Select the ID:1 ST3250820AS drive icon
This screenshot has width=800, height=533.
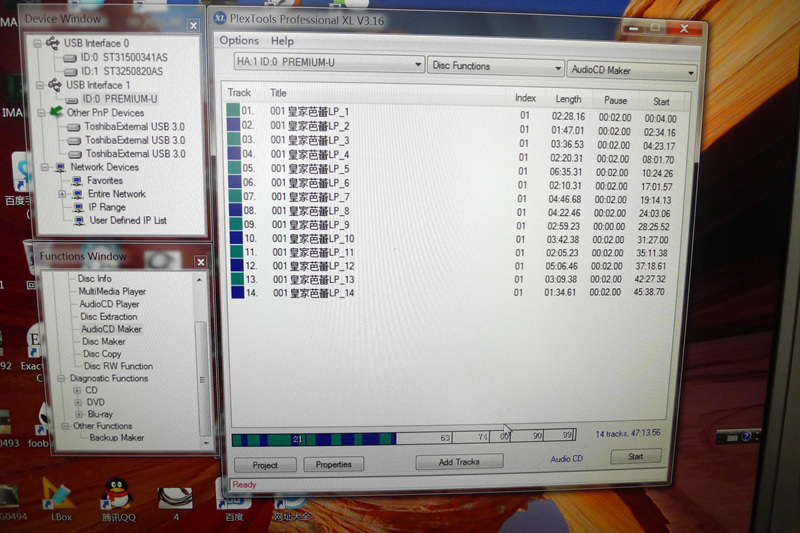click(70, 71)
